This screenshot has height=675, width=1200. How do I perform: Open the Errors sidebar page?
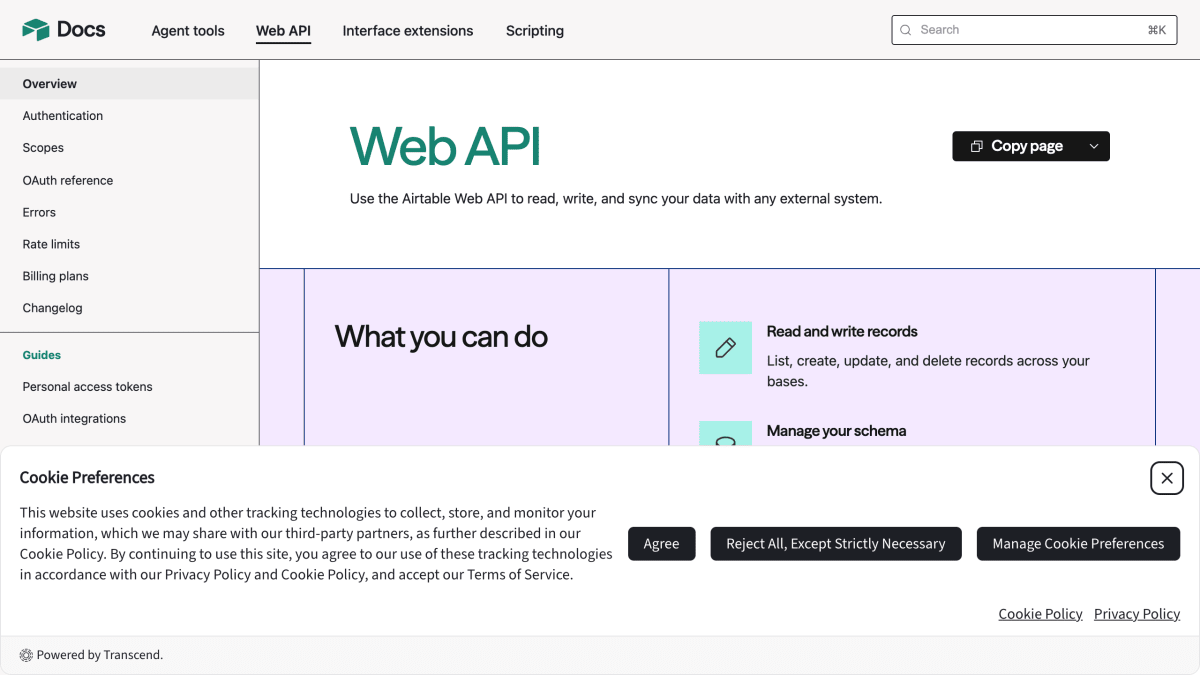coord(129,212)
